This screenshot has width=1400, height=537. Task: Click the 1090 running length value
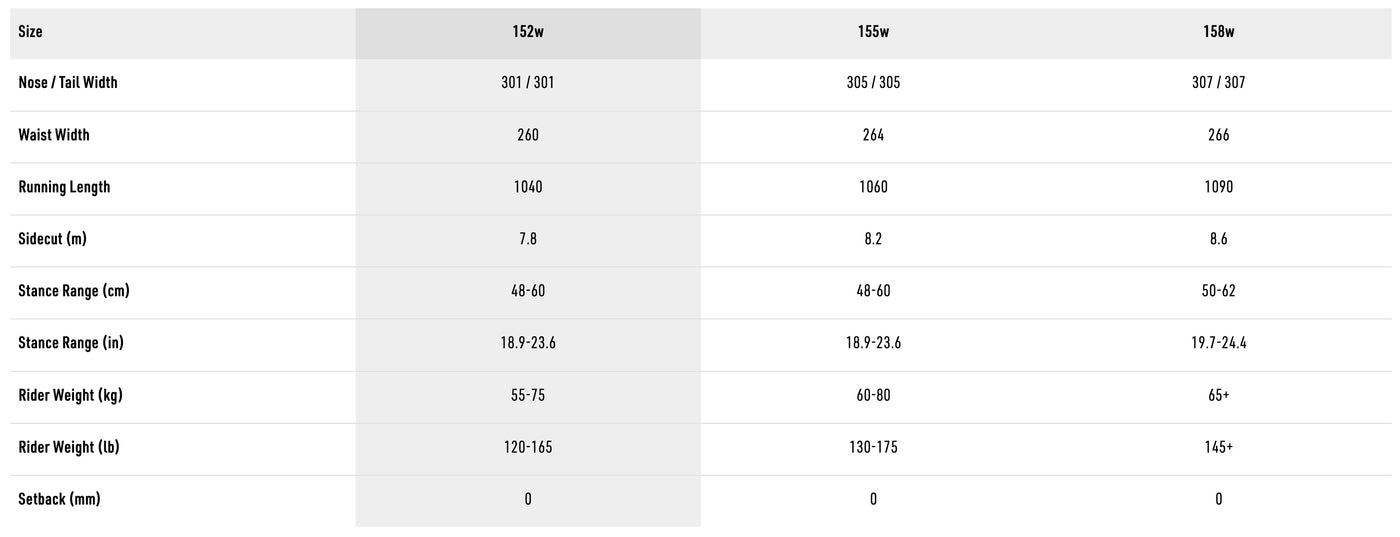coord(1218,187)
